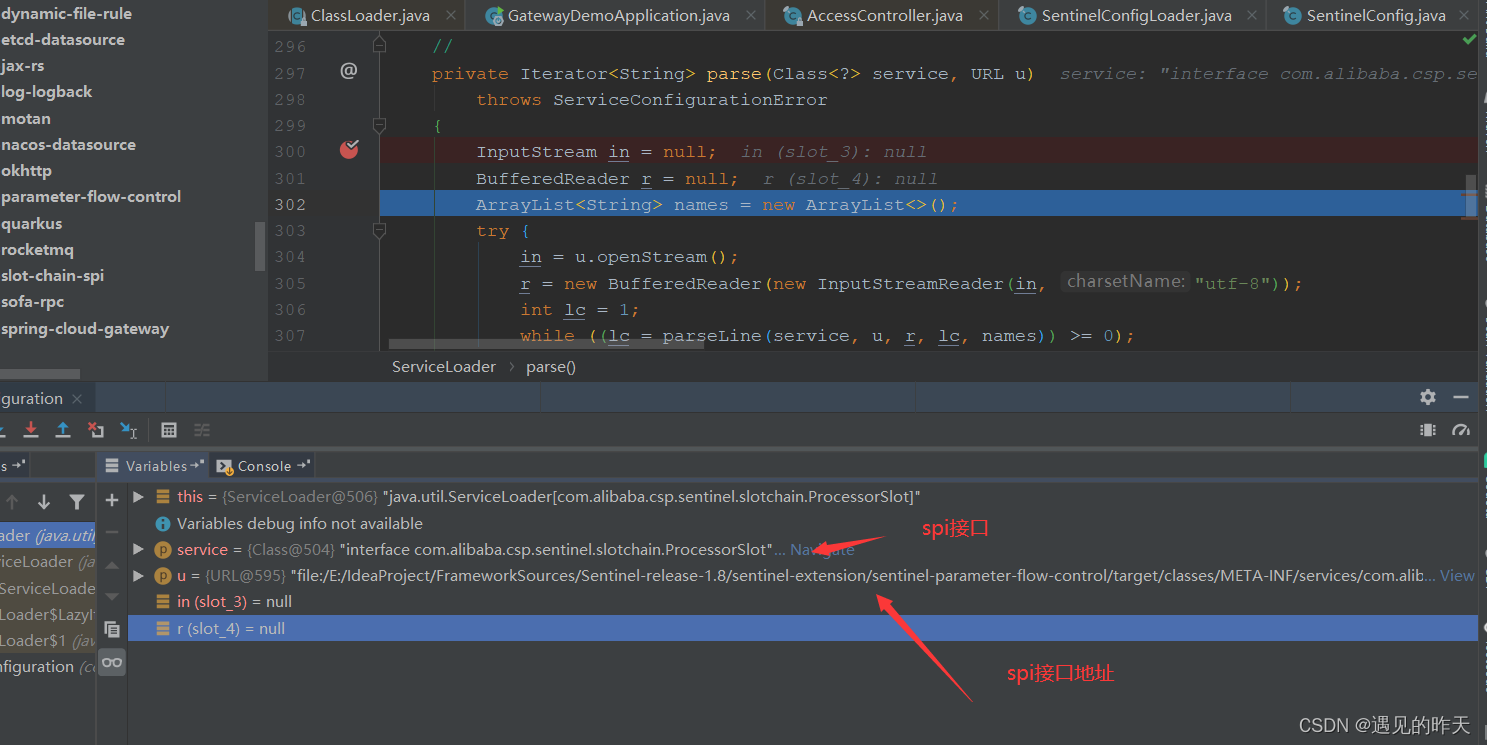The image size is (1487, 745).
Task: Move watch up in Variables sidebar
Action: click(112, 564)
